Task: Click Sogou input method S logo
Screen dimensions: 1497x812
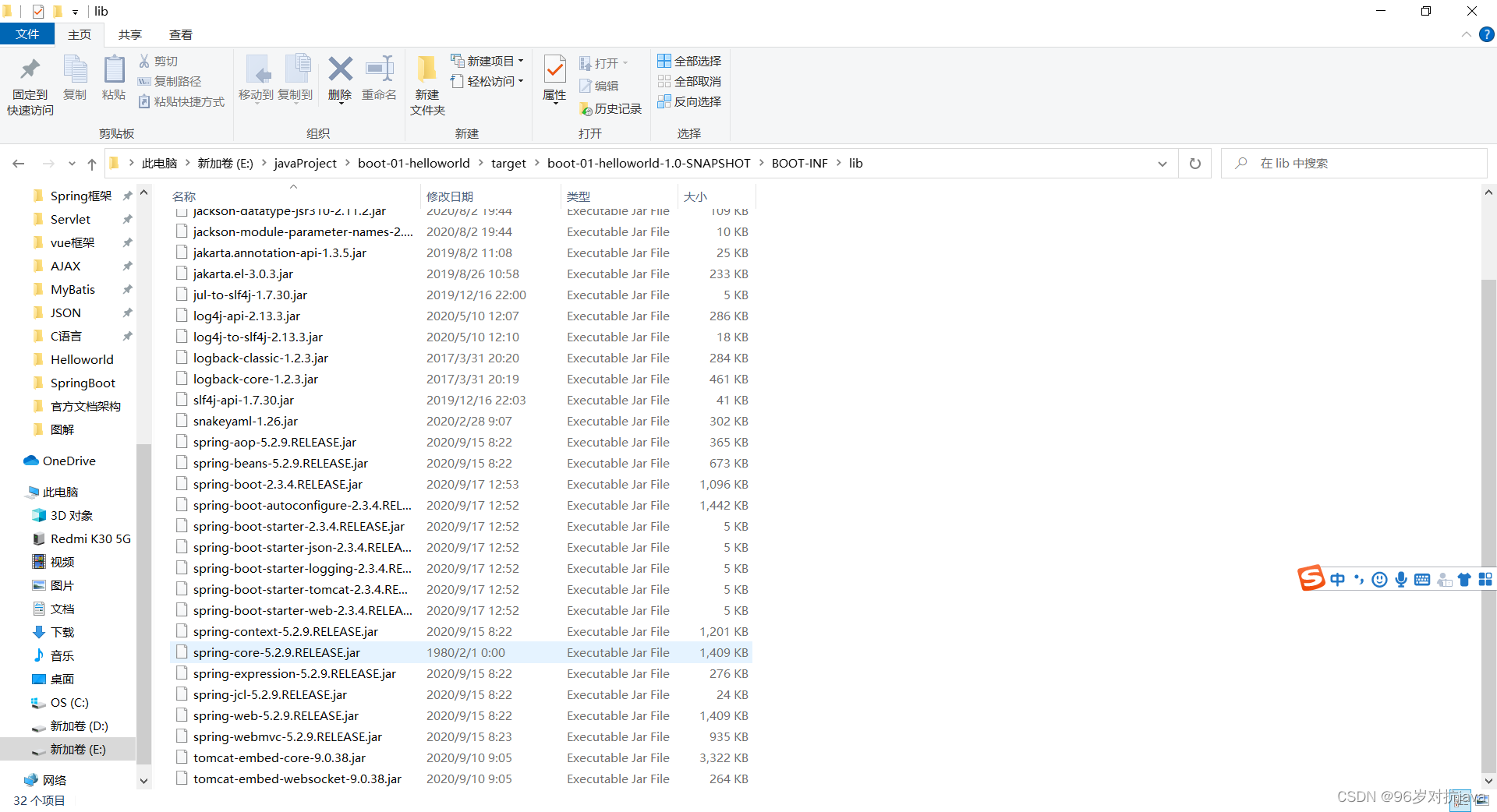Action: coord(1311,578)
